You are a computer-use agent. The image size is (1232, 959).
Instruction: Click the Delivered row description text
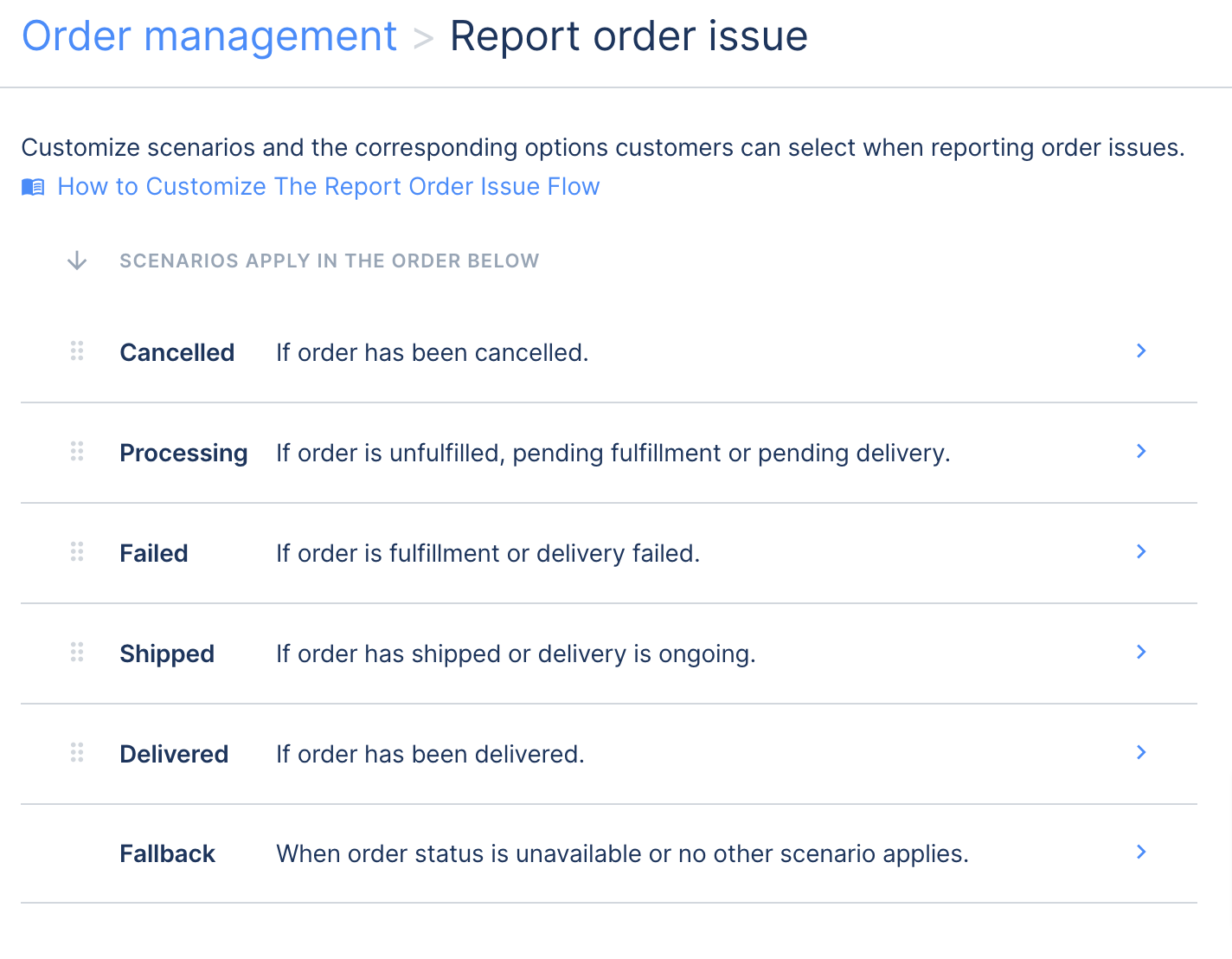(431, 754)
